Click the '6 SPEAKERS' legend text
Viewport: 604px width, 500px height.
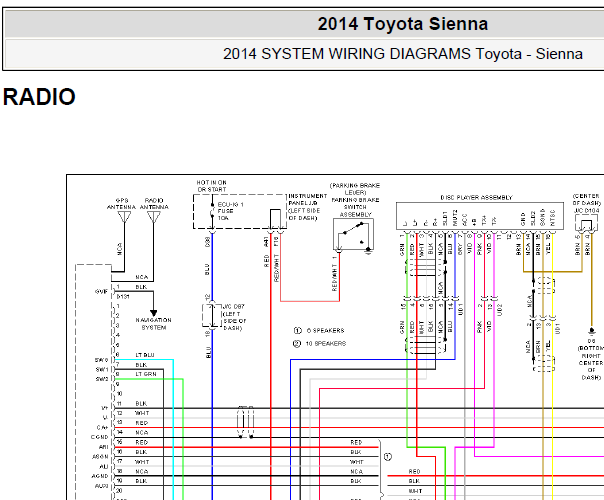point(325,331)
